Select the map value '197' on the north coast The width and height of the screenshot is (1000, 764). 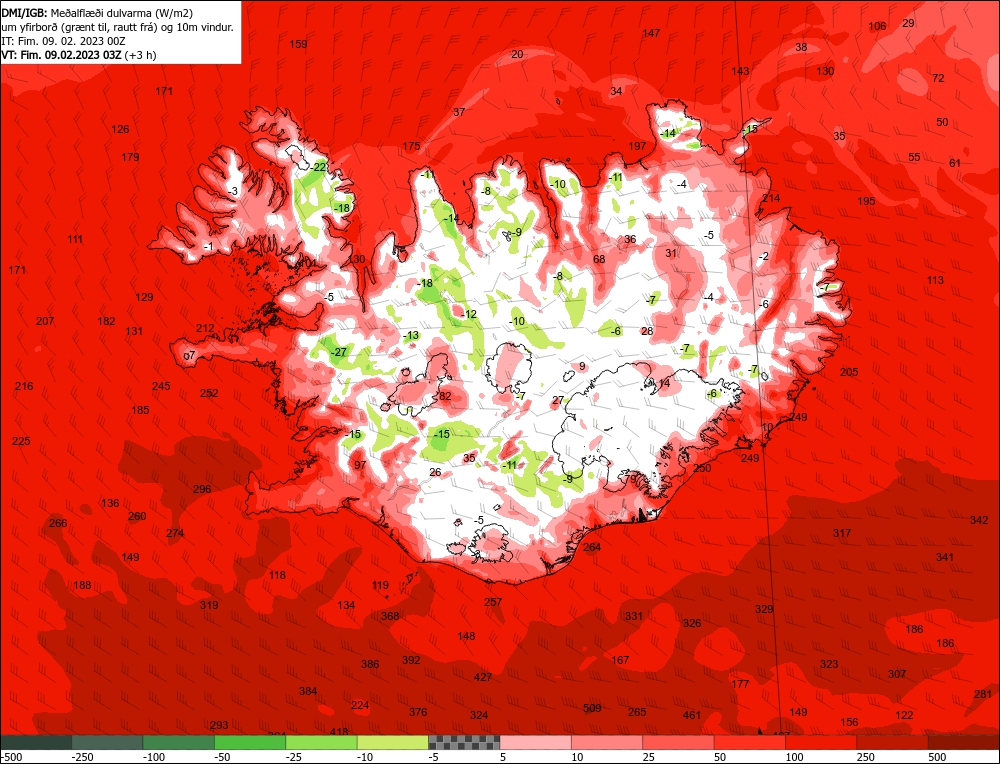tap(637, 146)
